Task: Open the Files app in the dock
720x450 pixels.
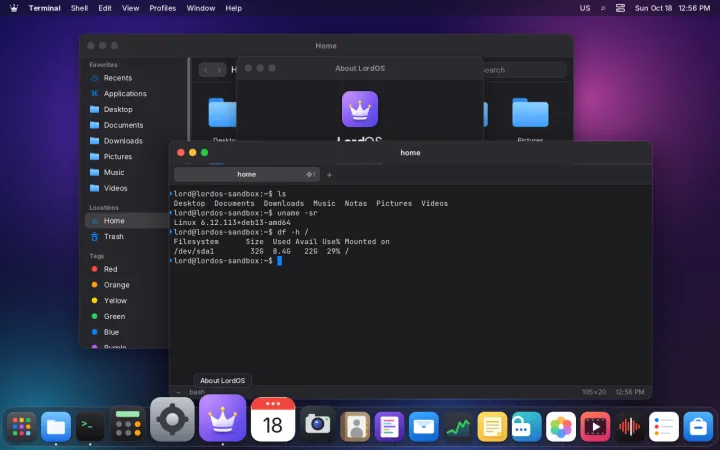Action: tap(56, 427)
